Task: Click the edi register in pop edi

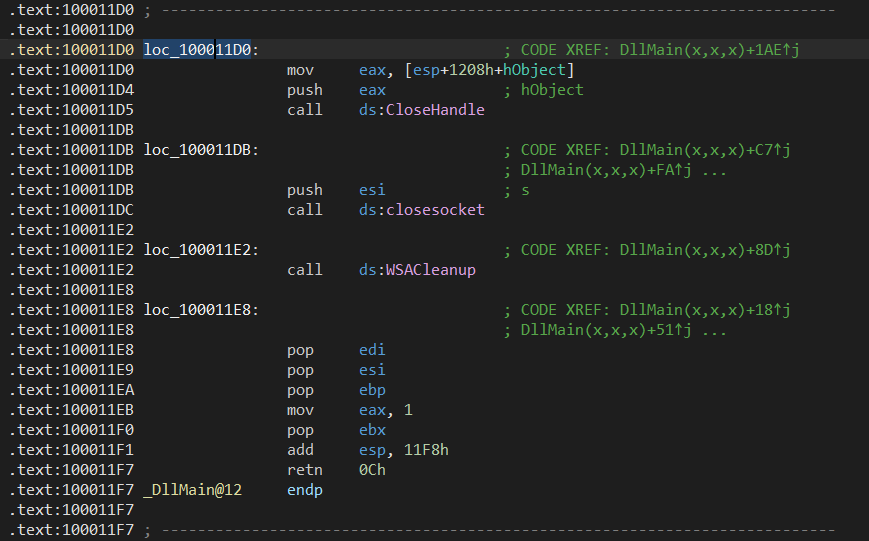Action: [372, 350]
